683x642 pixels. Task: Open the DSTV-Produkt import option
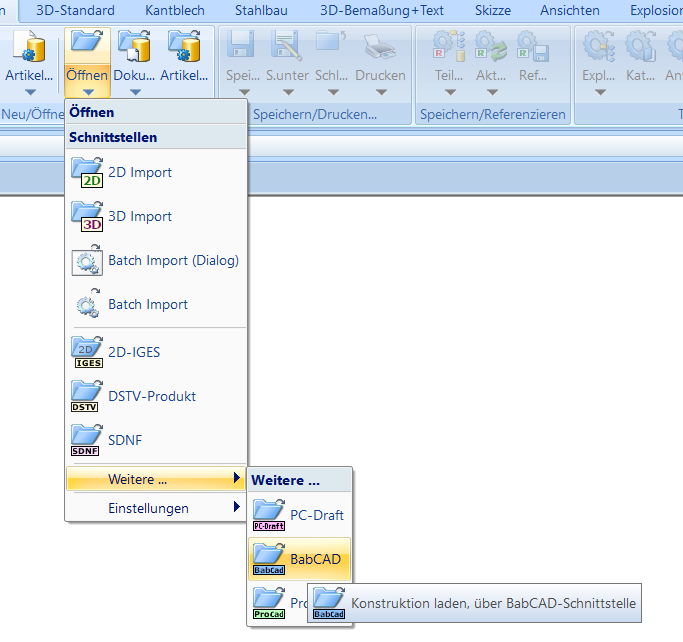156,396
